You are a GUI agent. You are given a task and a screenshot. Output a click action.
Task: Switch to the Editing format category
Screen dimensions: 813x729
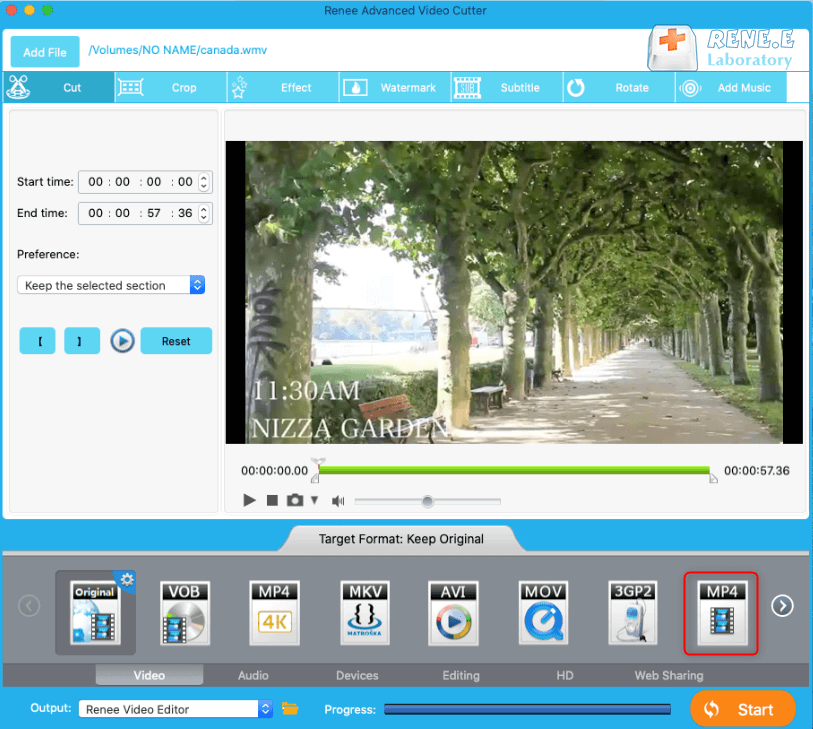tap(461, 675)
